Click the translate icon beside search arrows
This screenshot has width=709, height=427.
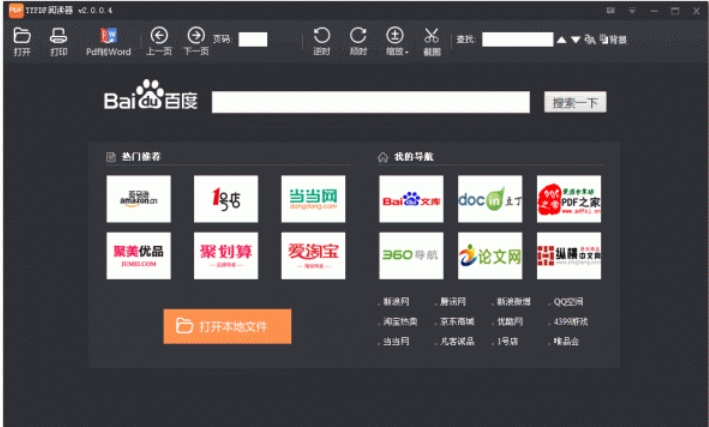[590, 40]
